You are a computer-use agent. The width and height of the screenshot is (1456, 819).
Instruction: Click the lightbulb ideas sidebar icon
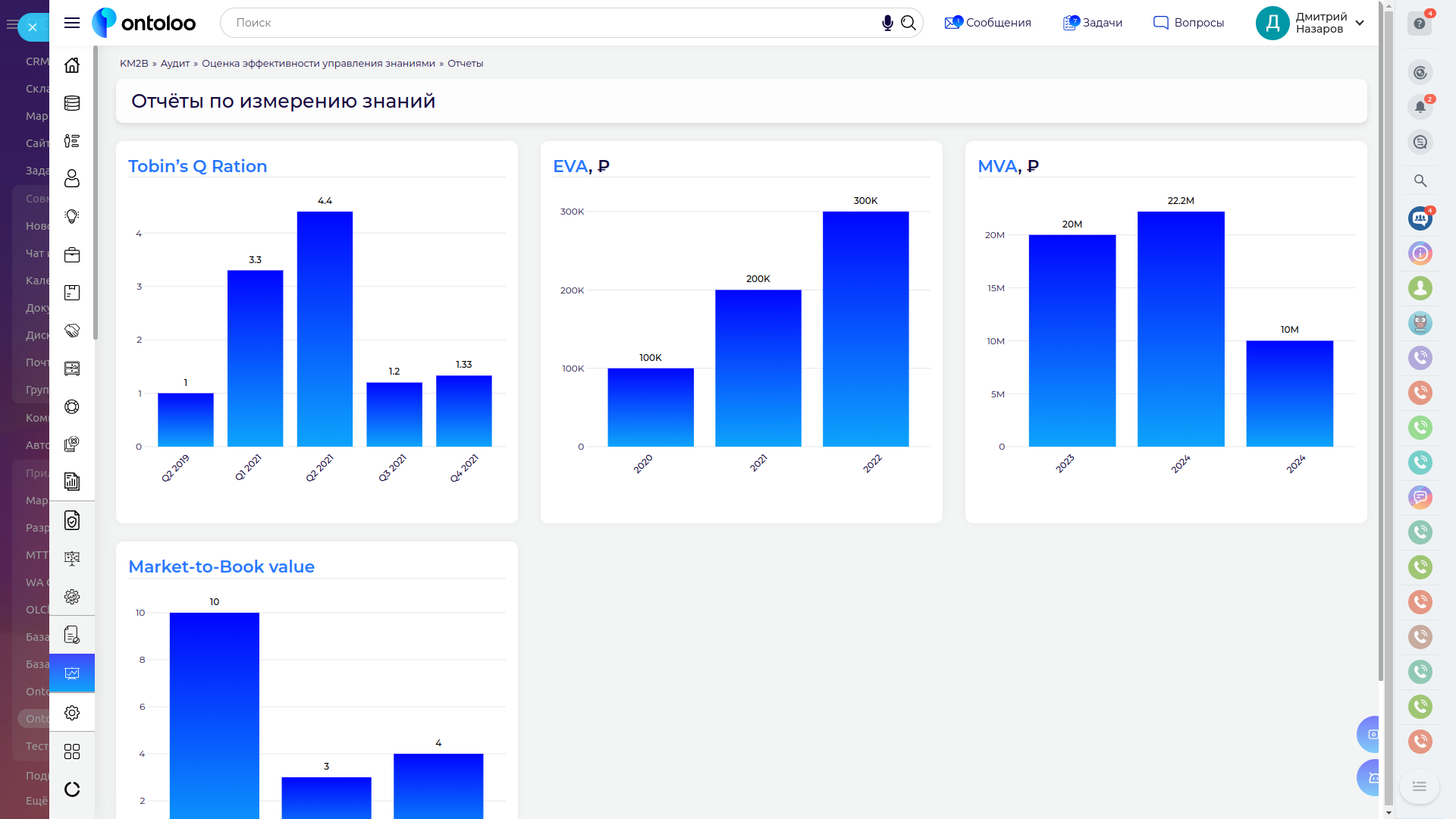(72, 217)
